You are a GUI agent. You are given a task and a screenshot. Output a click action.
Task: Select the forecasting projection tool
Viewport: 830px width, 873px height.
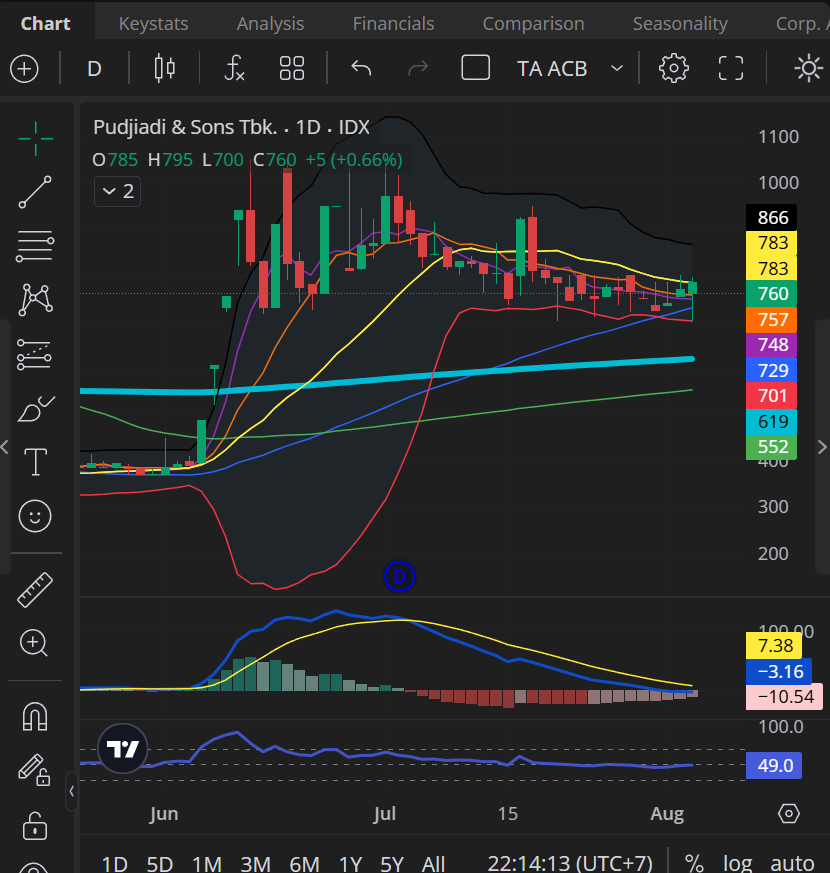(35, 354)
